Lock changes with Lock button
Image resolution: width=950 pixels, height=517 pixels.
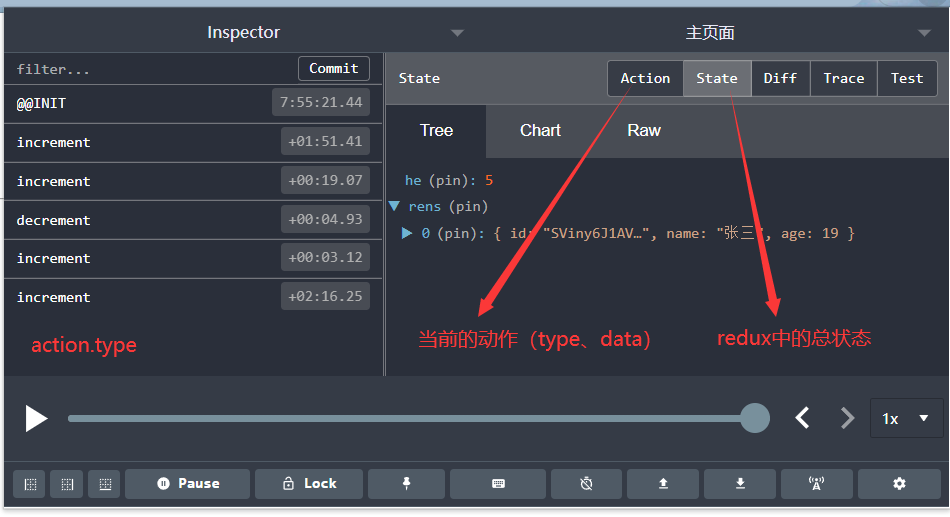[x=309, y=484]
